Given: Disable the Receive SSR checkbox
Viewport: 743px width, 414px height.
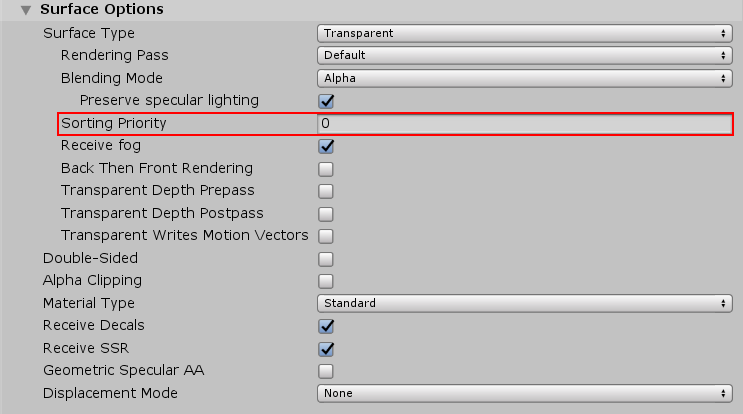Looking at the screenshot, I should coord(326,349).
